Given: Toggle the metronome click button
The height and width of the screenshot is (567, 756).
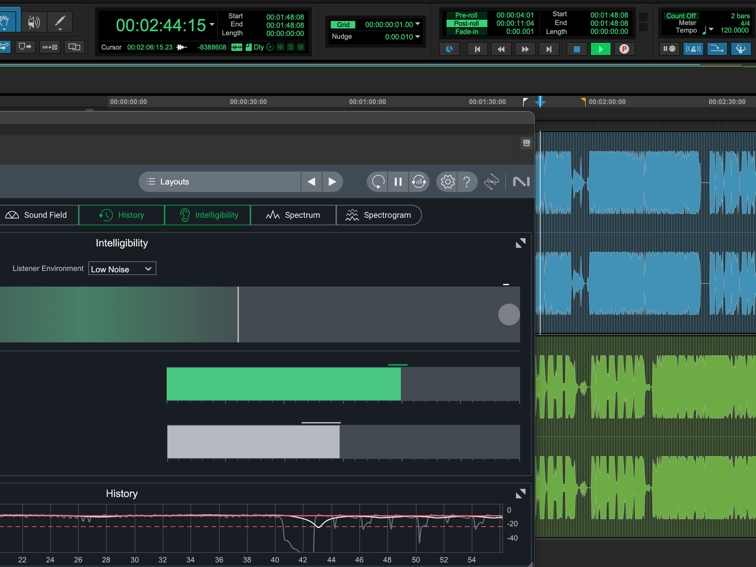Looking at the screenshot, I should [693, 49].
